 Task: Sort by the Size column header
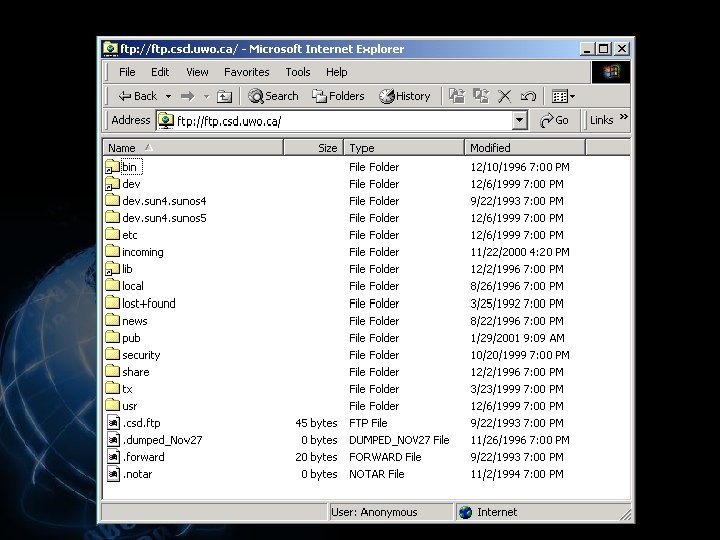[x=314, y=148]
